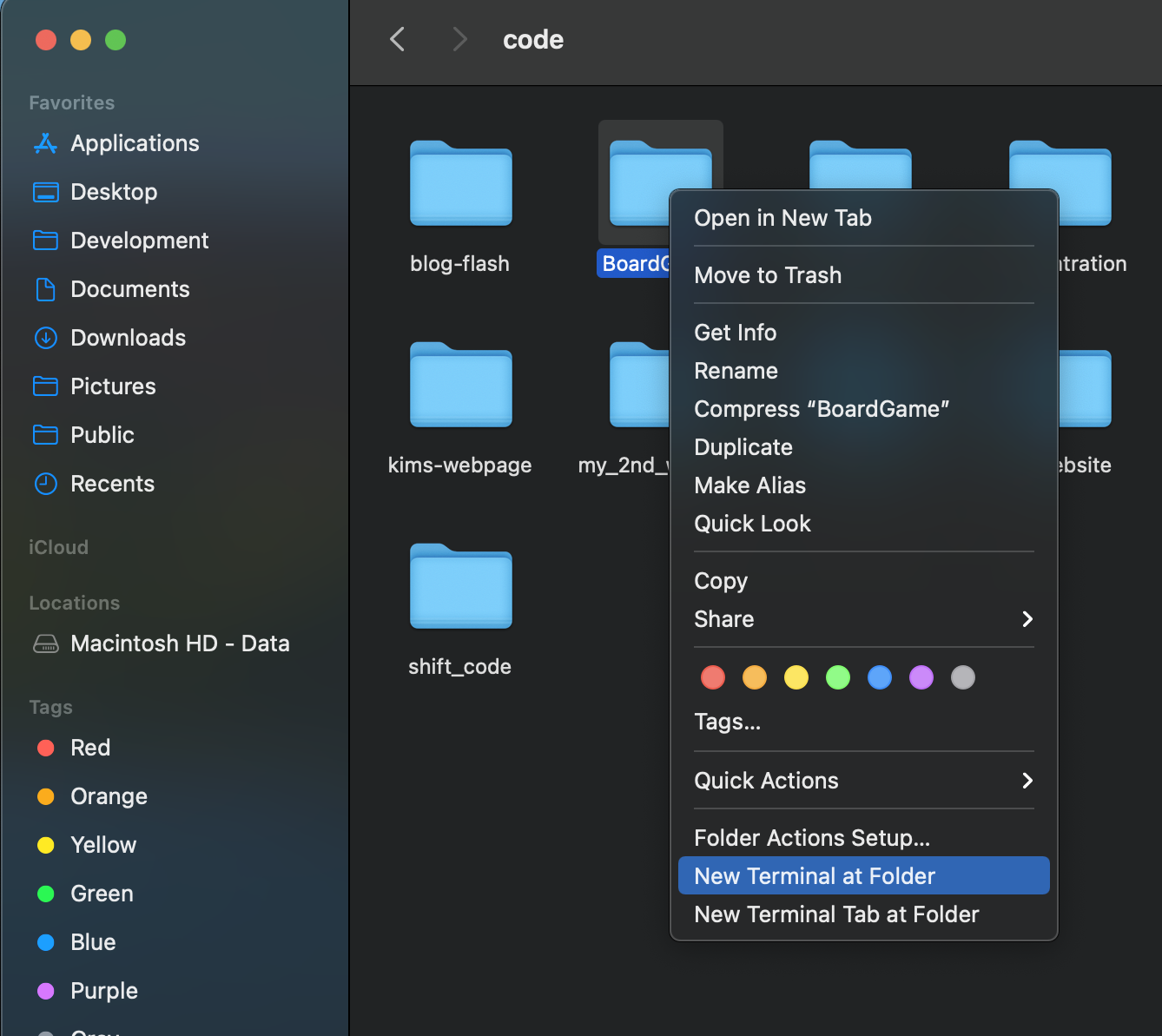Choose Compress "BoardGame" from the menu
1162x1036 pixels.
point(822,408)
